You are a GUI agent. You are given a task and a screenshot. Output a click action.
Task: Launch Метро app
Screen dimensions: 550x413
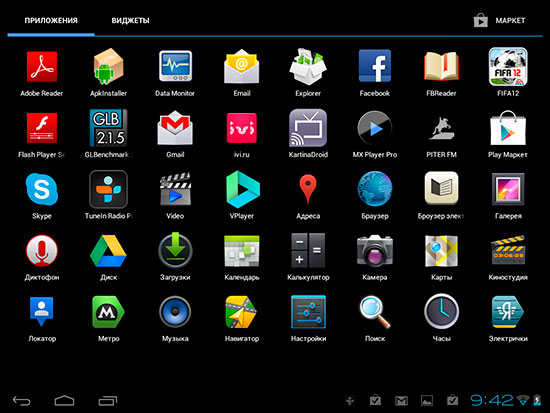(108, 312)
